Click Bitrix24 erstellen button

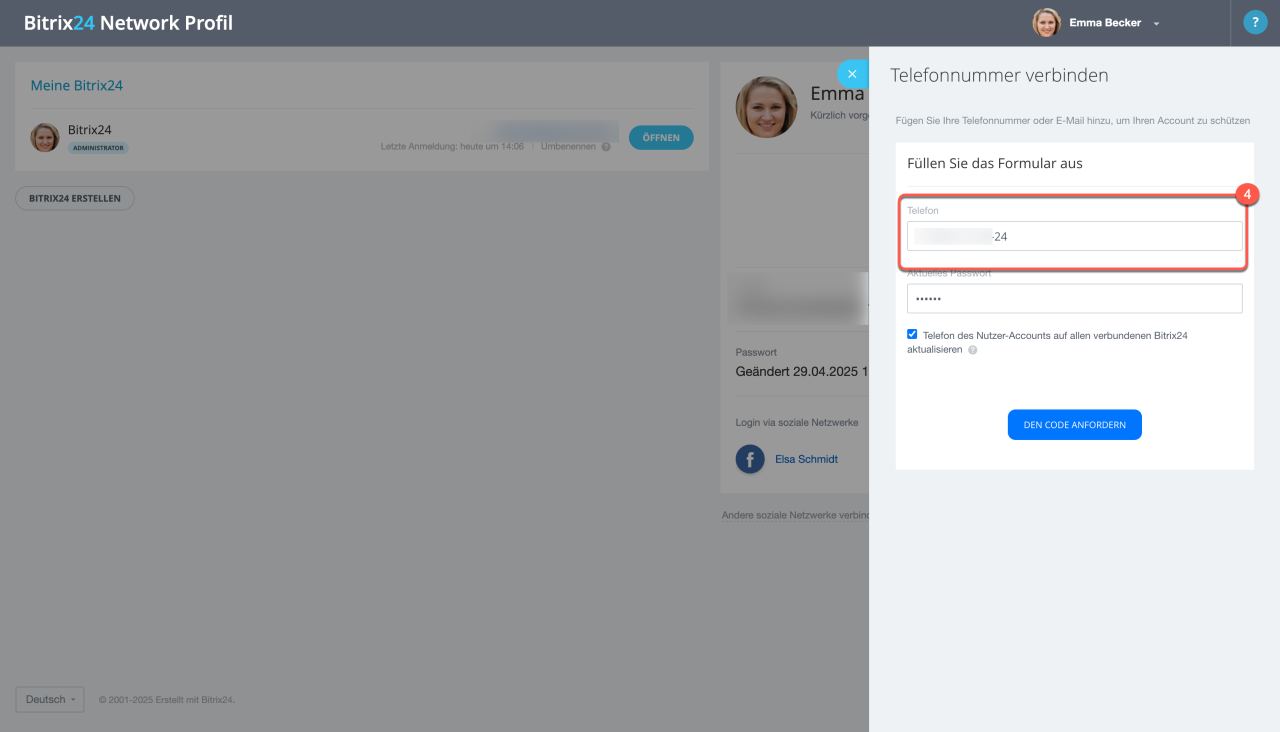point(75,198)
